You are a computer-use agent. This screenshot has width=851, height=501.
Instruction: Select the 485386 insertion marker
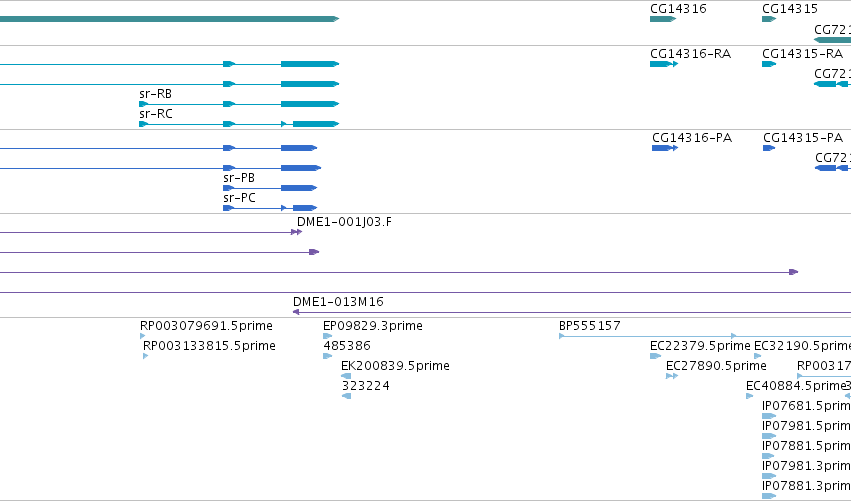click(327, 356)
